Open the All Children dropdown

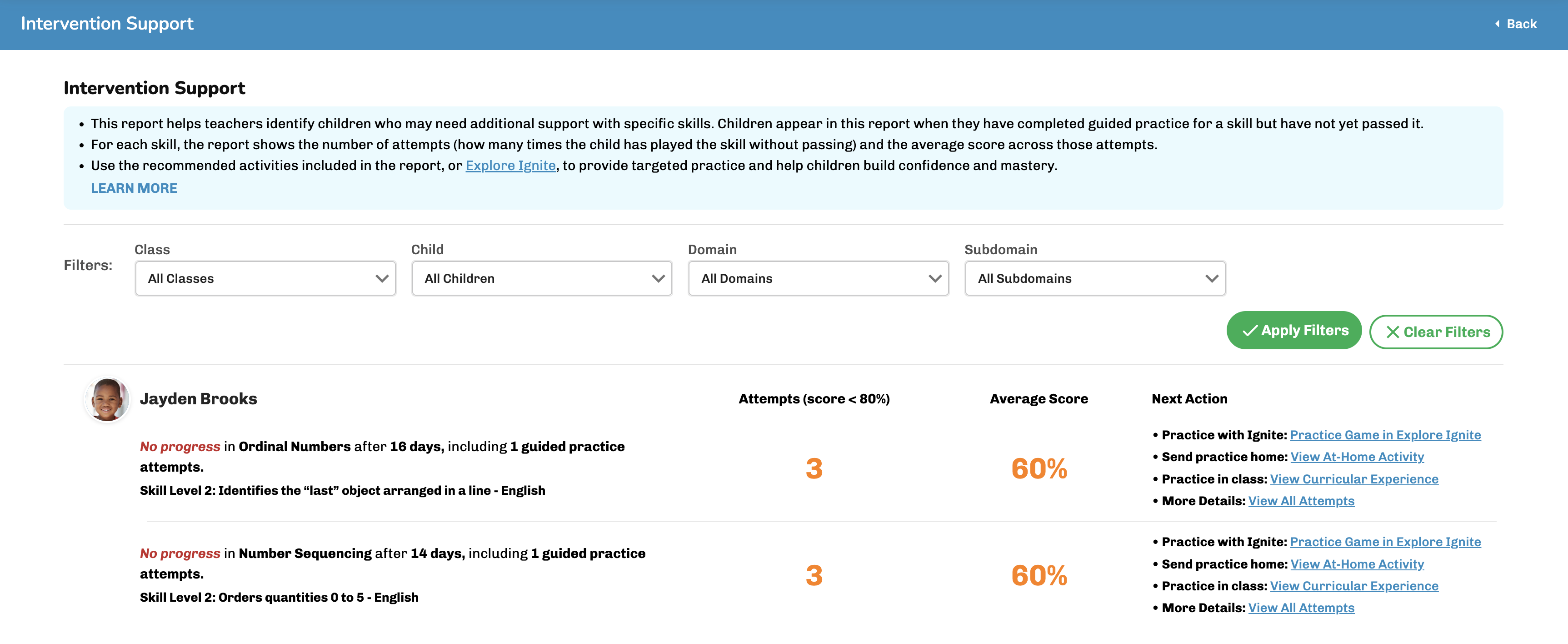542,278
